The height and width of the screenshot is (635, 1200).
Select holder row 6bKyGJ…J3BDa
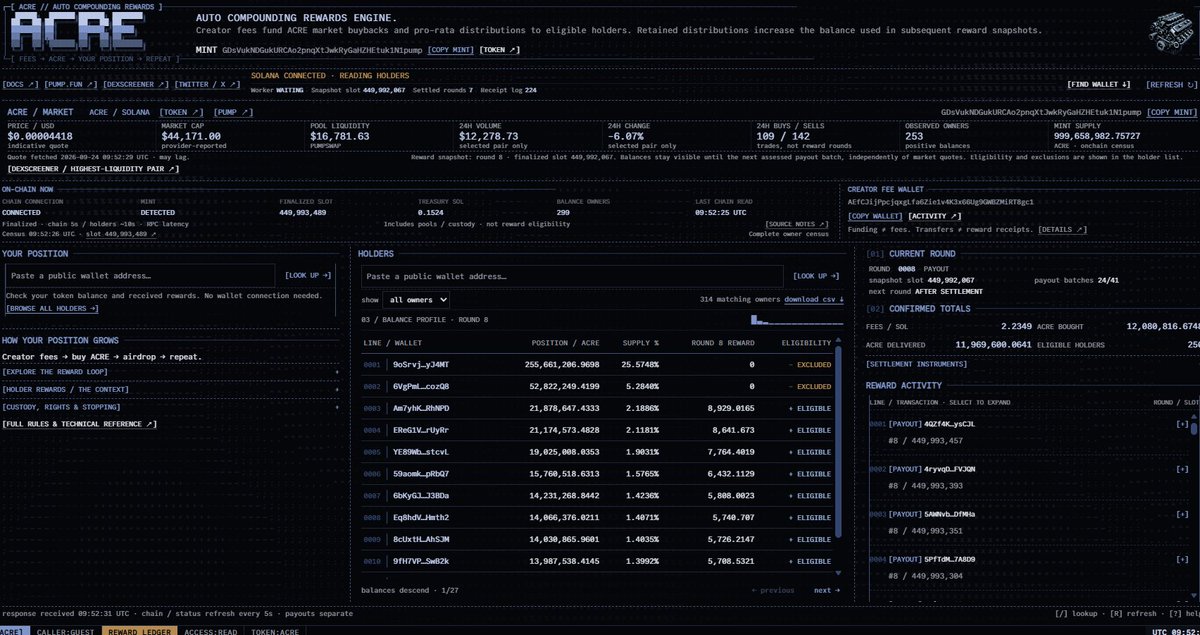[598, 496]
